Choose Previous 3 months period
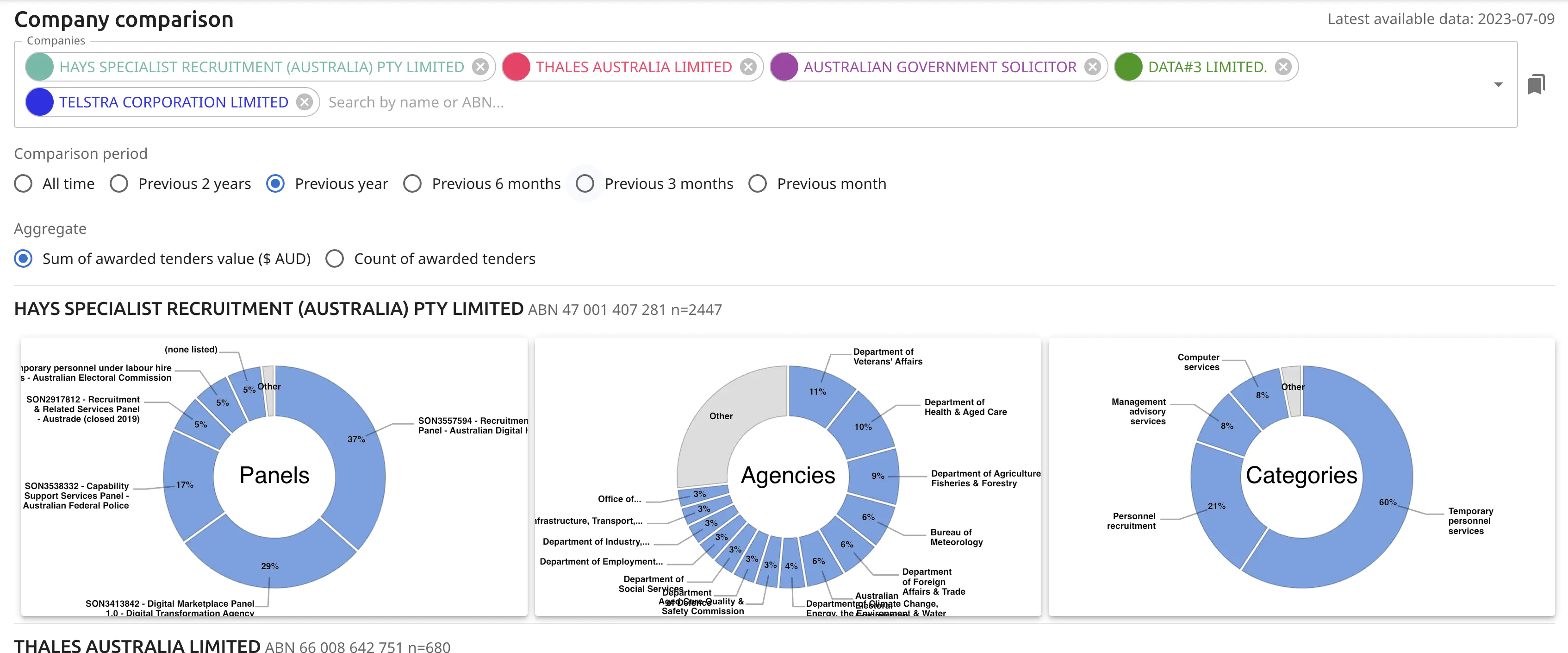The width and height of the screenshot is (1568, 653). click(585, 184)
